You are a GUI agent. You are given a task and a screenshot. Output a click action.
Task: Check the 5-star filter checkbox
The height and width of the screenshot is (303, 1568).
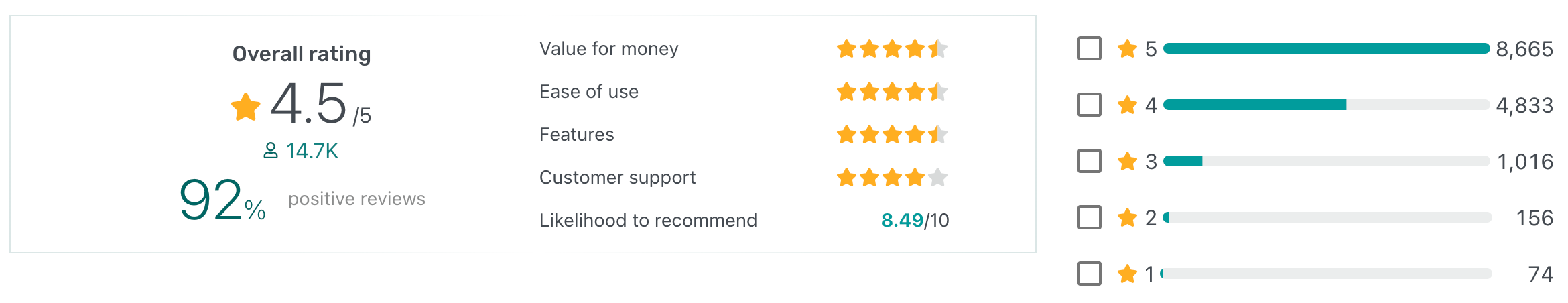click(1089, 48)
